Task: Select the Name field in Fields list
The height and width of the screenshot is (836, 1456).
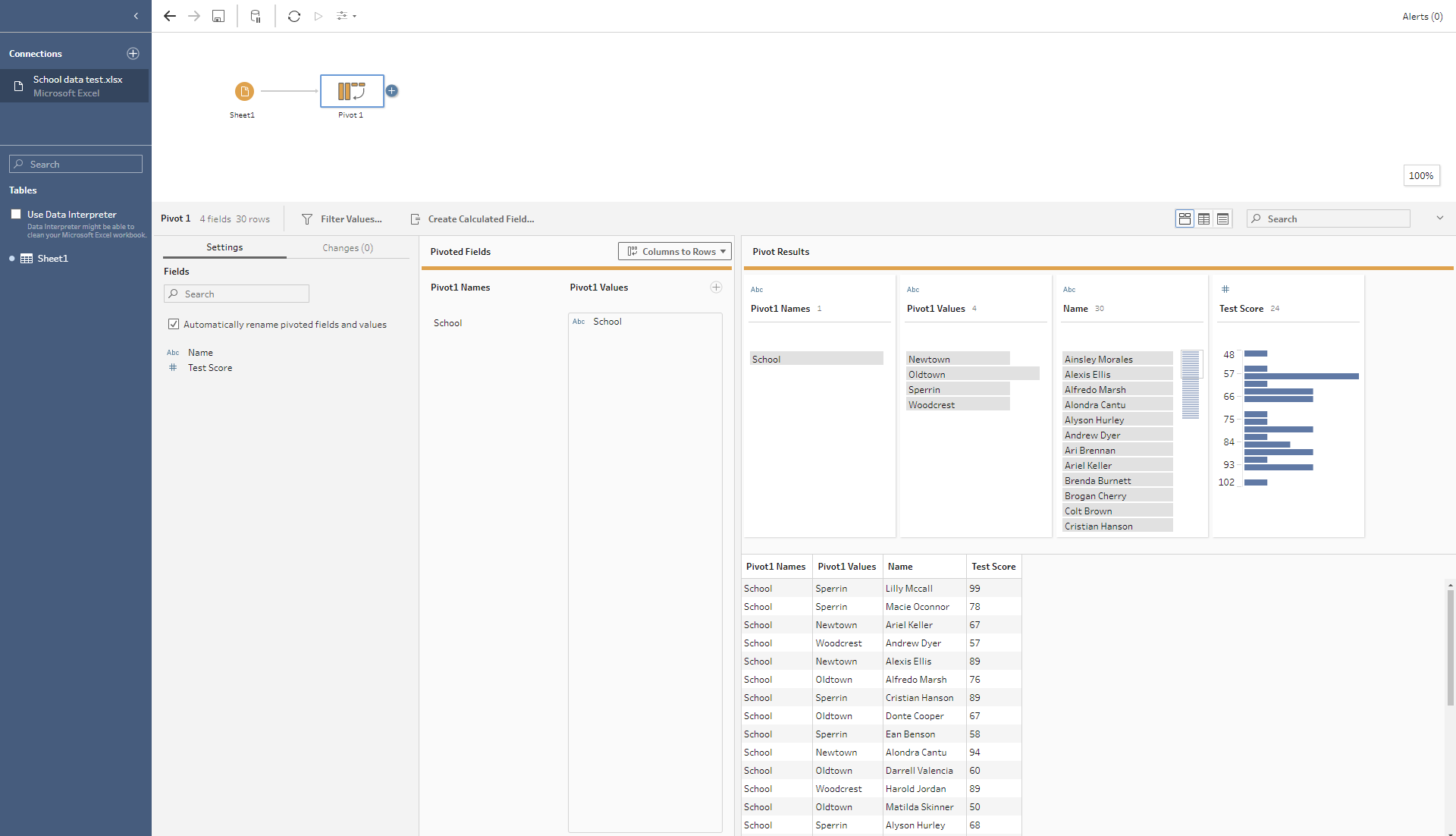Action: [200, 353]
